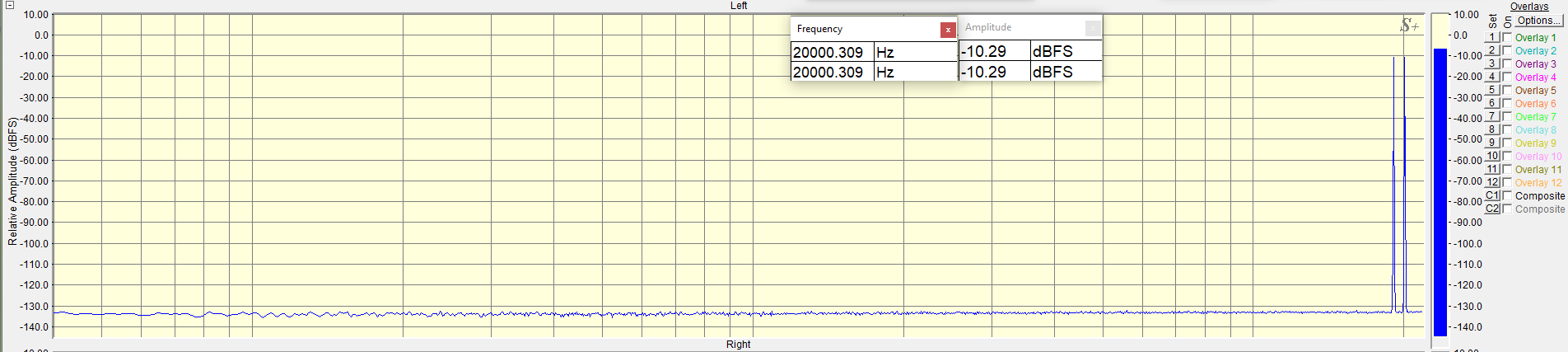Click the C1 composite set button

pyautogui.click(x=1492, y=195)
